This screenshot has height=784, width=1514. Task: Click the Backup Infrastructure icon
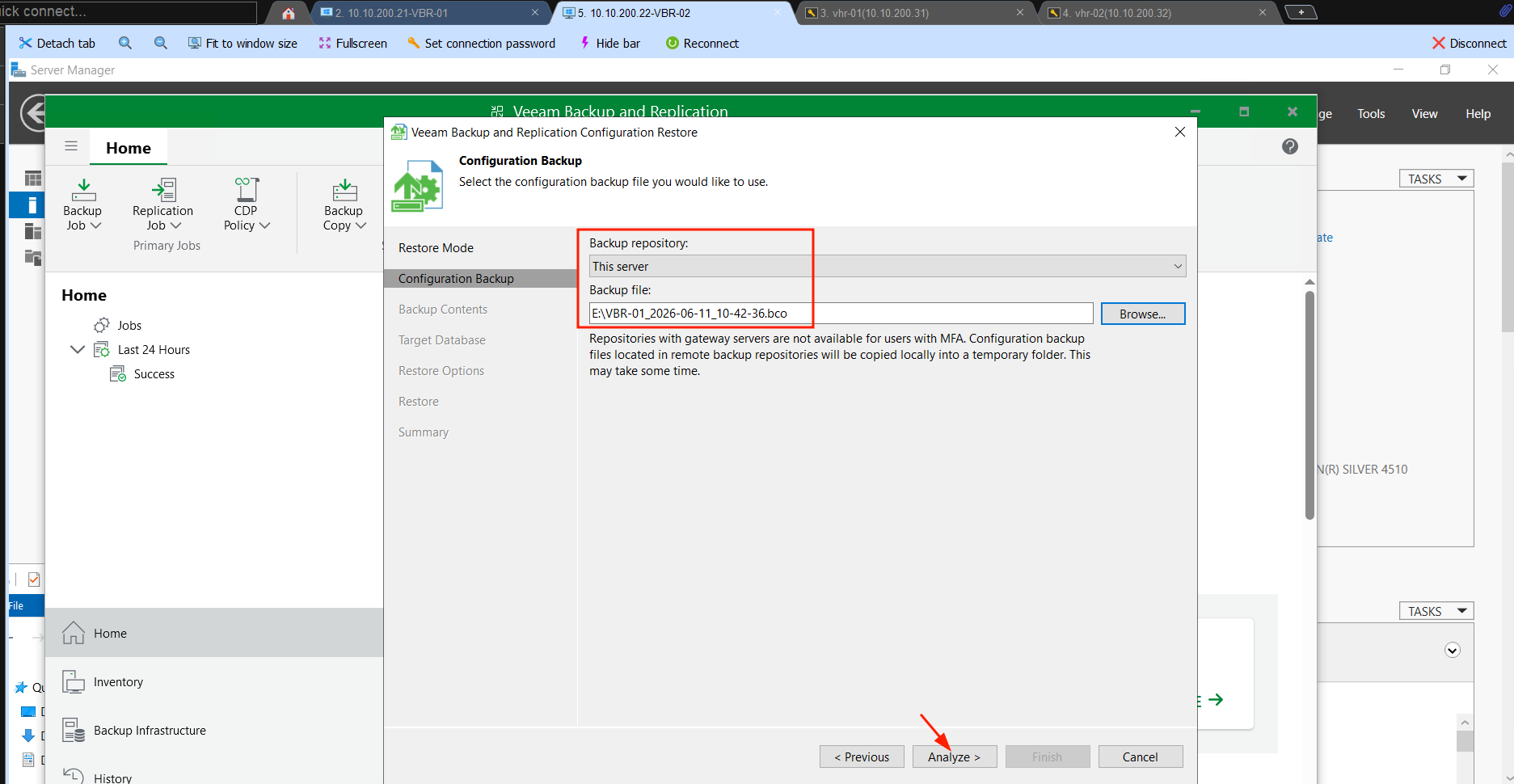point(74,730)
